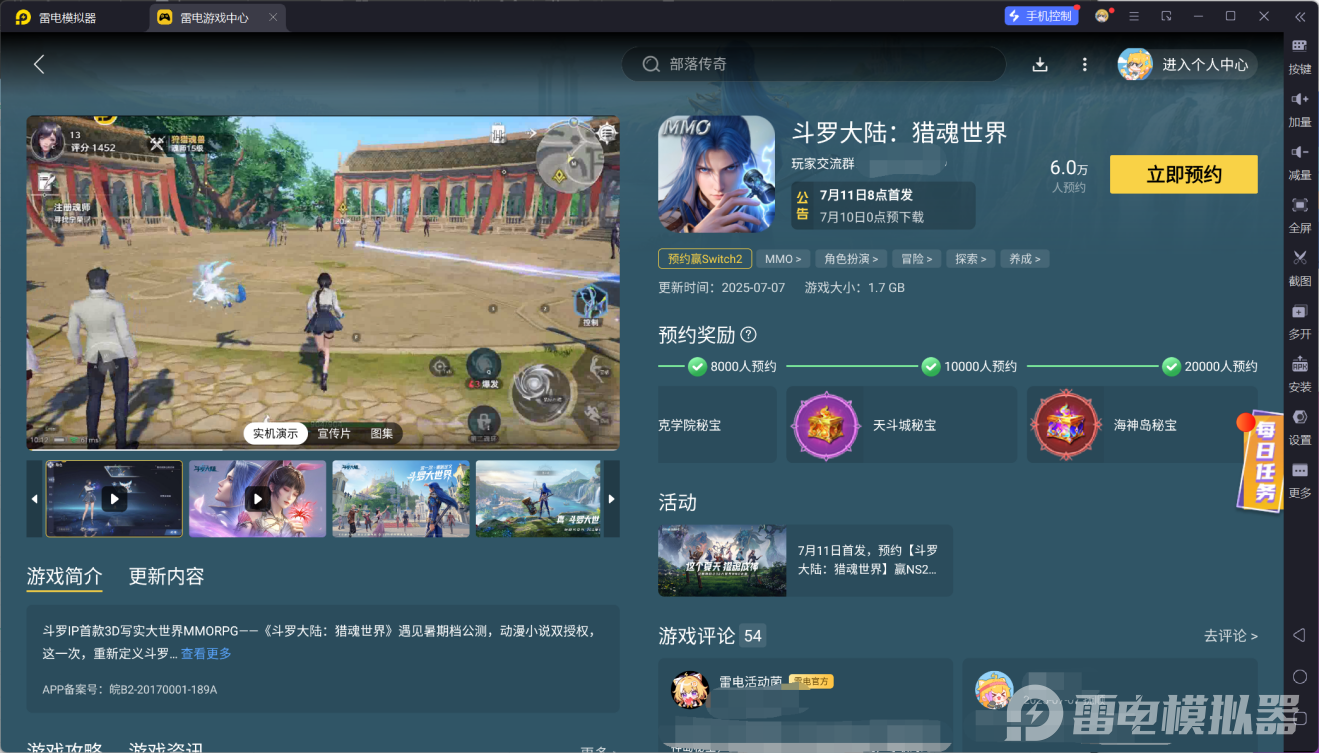Screen dimensions: 1319x753
Task: Click 去评论 to write a review
Action: point(1230,636)
